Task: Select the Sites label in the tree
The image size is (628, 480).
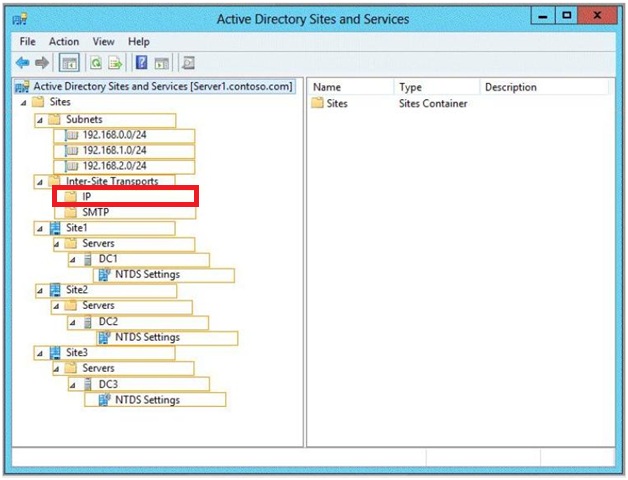Action: [60, 102]
